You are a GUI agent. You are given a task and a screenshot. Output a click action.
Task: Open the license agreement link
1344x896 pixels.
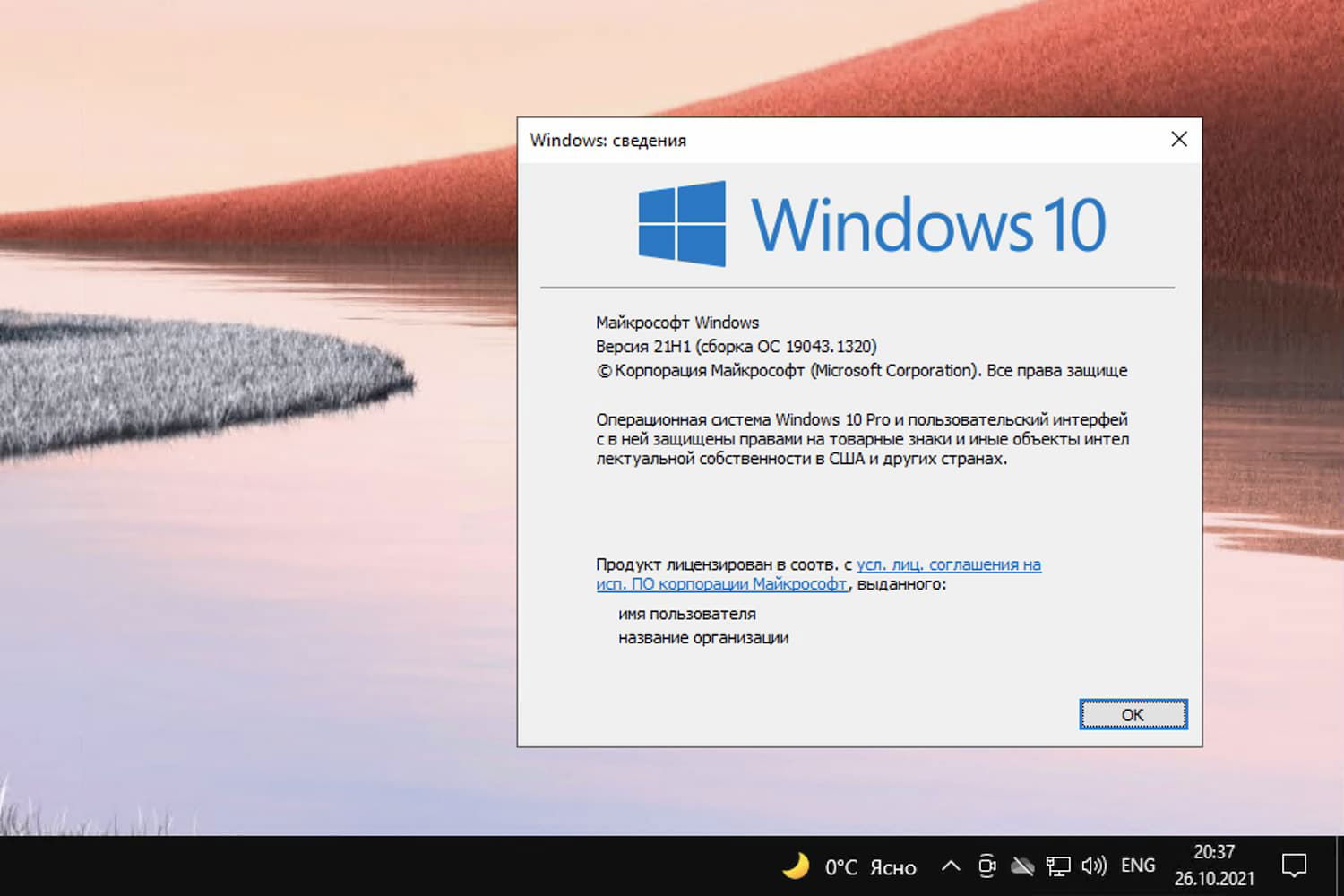tap(948, 564)
